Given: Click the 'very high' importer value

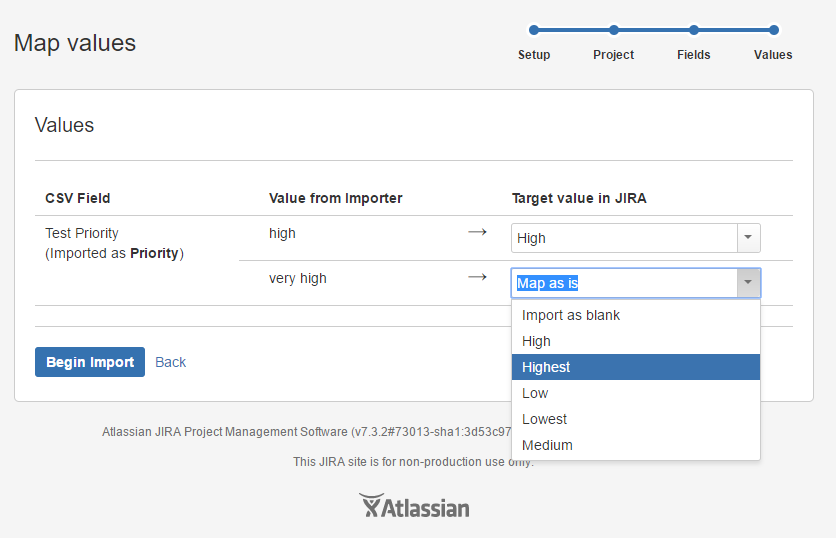Looking at the screenshot, I should pos(298,278).
